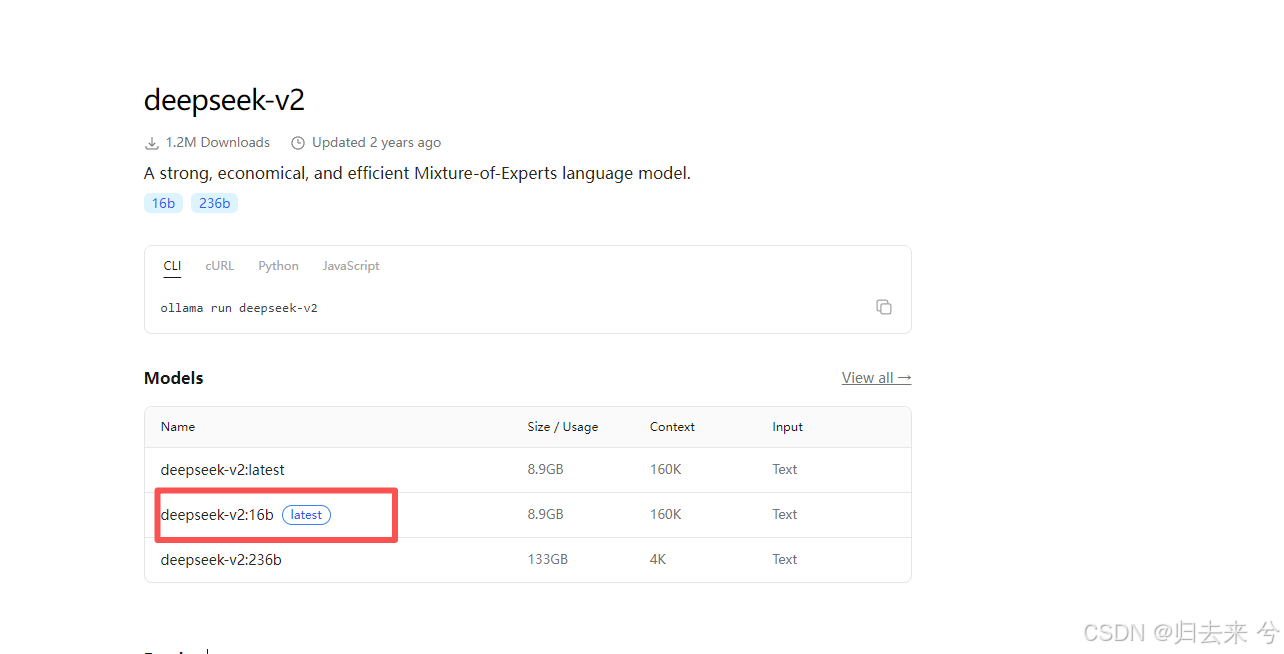Open the View all models link
This screenshot has height=654, width=1284.
(876, 378)
